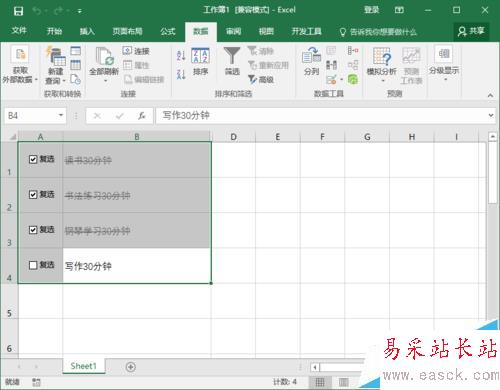Click the 清除 (Clear) filter button

[x=261, y=51]
